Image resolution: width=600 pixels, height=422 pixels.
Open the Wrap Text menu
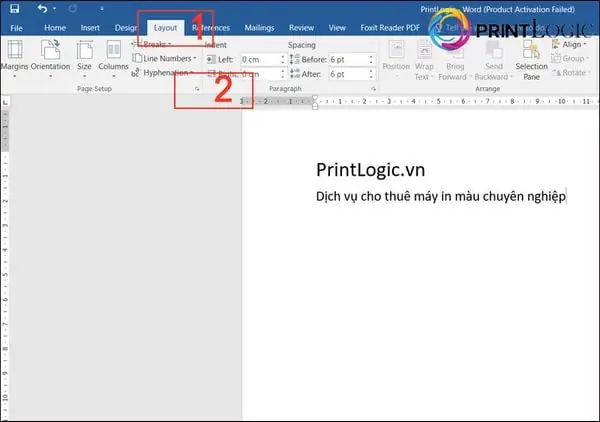[424, 60]
